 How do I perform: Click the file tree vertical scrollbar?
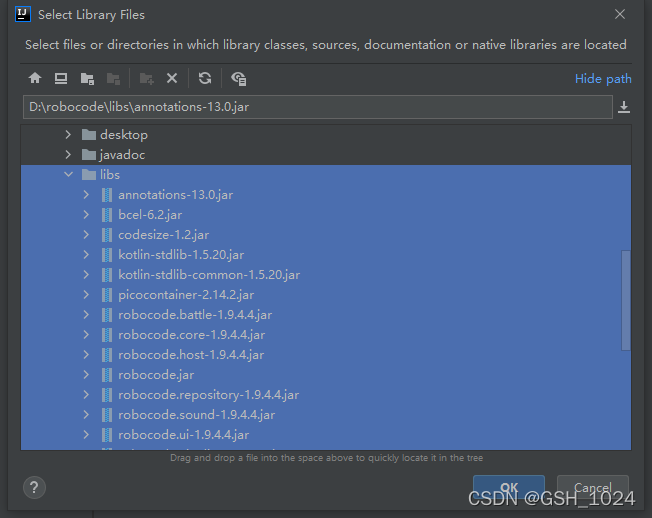[x=626, y=300]
